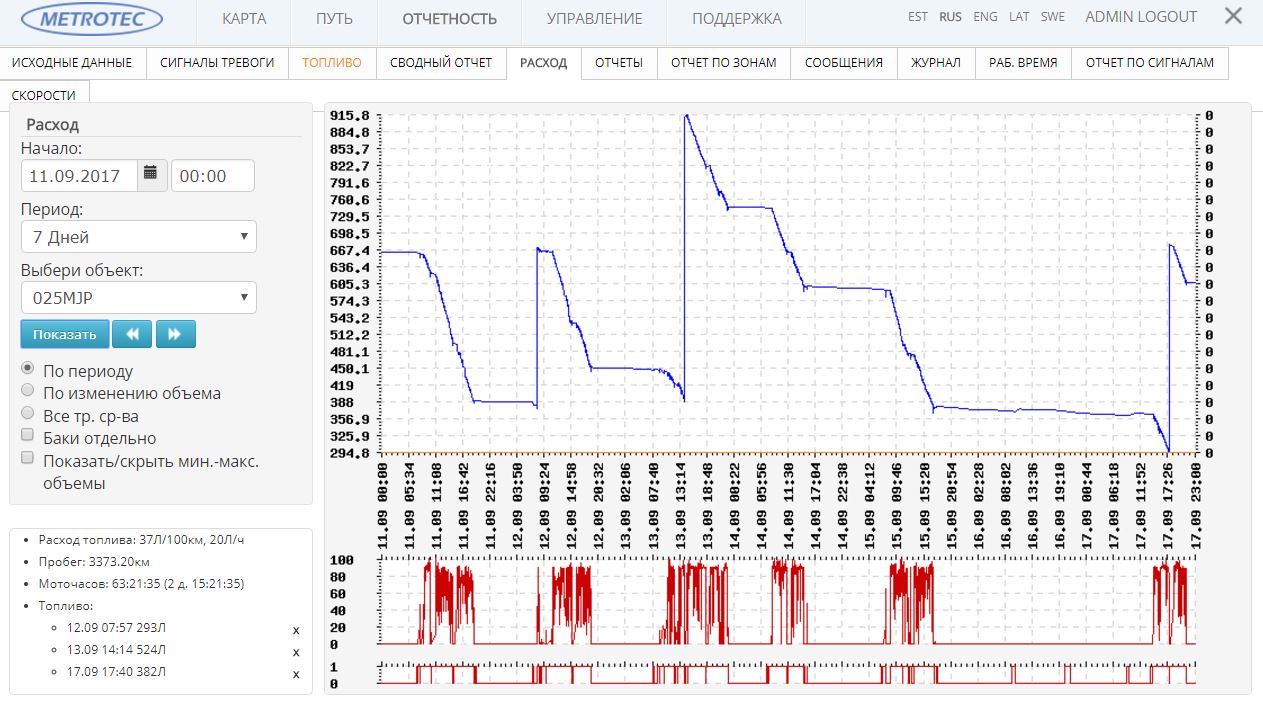Toggle 'Показать/скрыть мин.-макс. объемы' checkbox

(x=28, y=459)
